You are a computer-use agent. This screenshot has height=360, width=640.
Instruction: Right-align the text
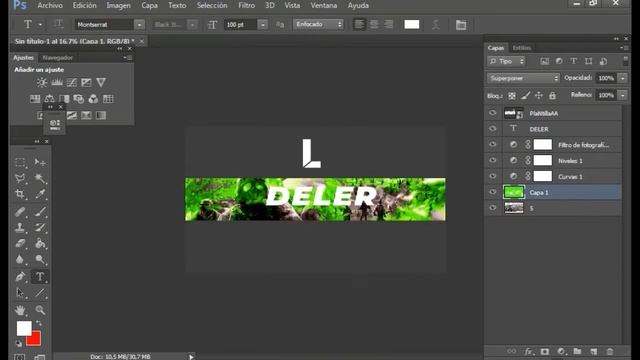coord(389,24)
